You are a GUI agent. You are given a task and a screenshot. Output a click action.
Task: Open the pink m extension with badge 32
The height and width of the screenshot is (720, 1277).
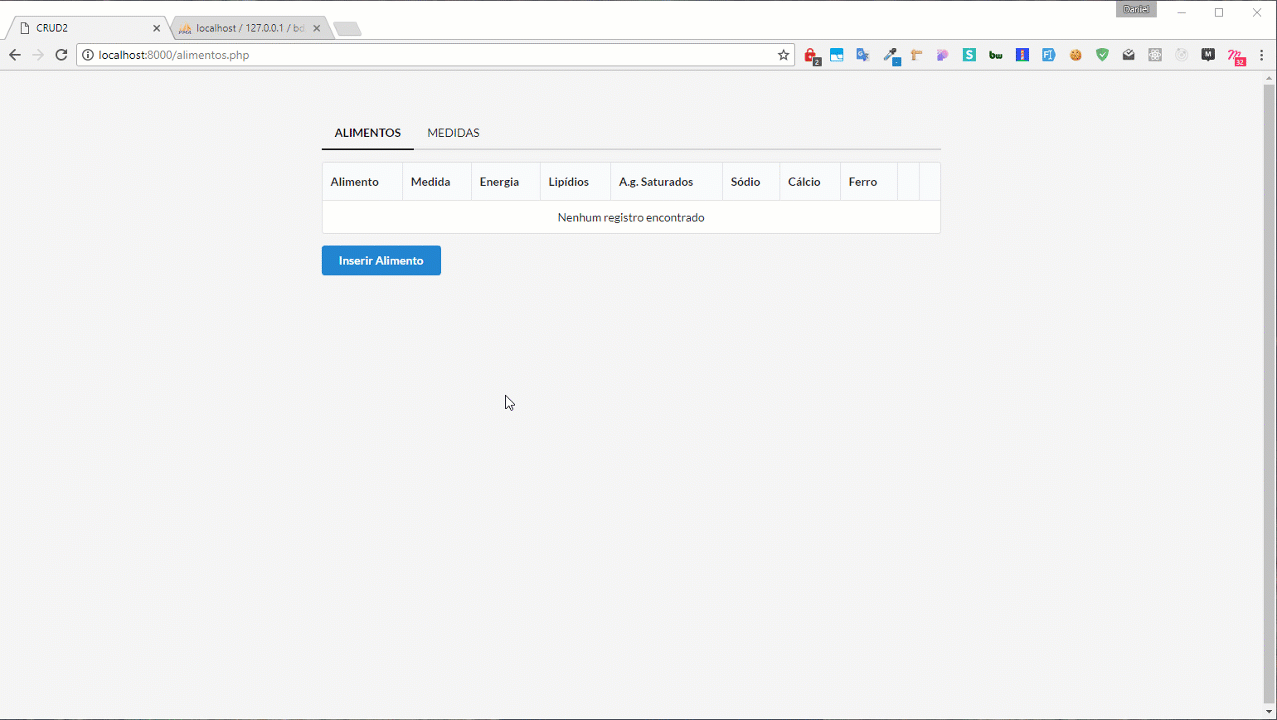[x=1236, y=56]
